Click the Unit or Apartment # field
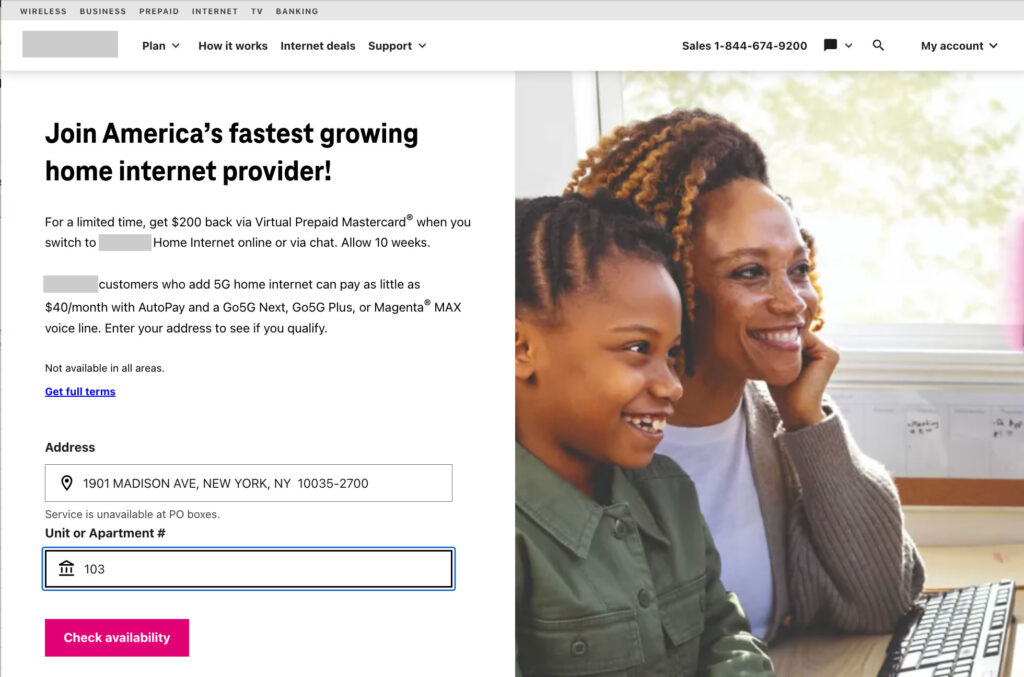Image resolution: width=1024 pixels, height=677 pixels. click(x=249, y=569)
